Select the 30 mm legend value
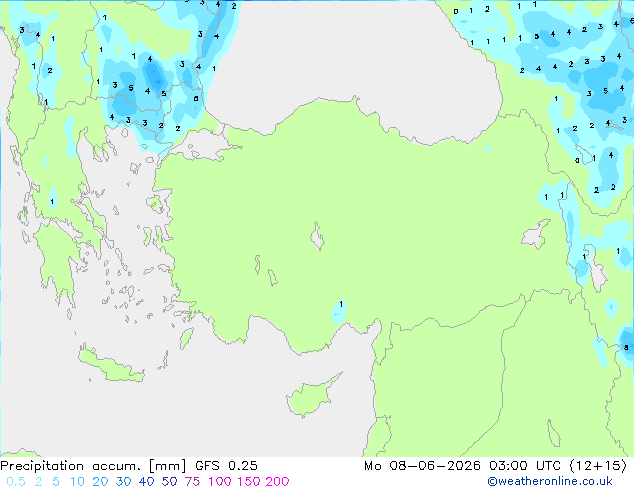Screen dimensions: 634x490 [123, 482]
